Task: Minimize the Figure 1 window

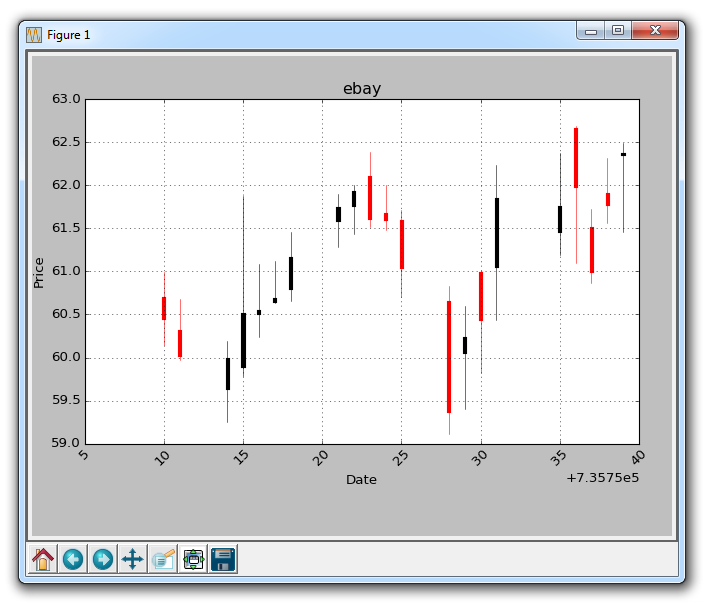Action: coord(591,31)
